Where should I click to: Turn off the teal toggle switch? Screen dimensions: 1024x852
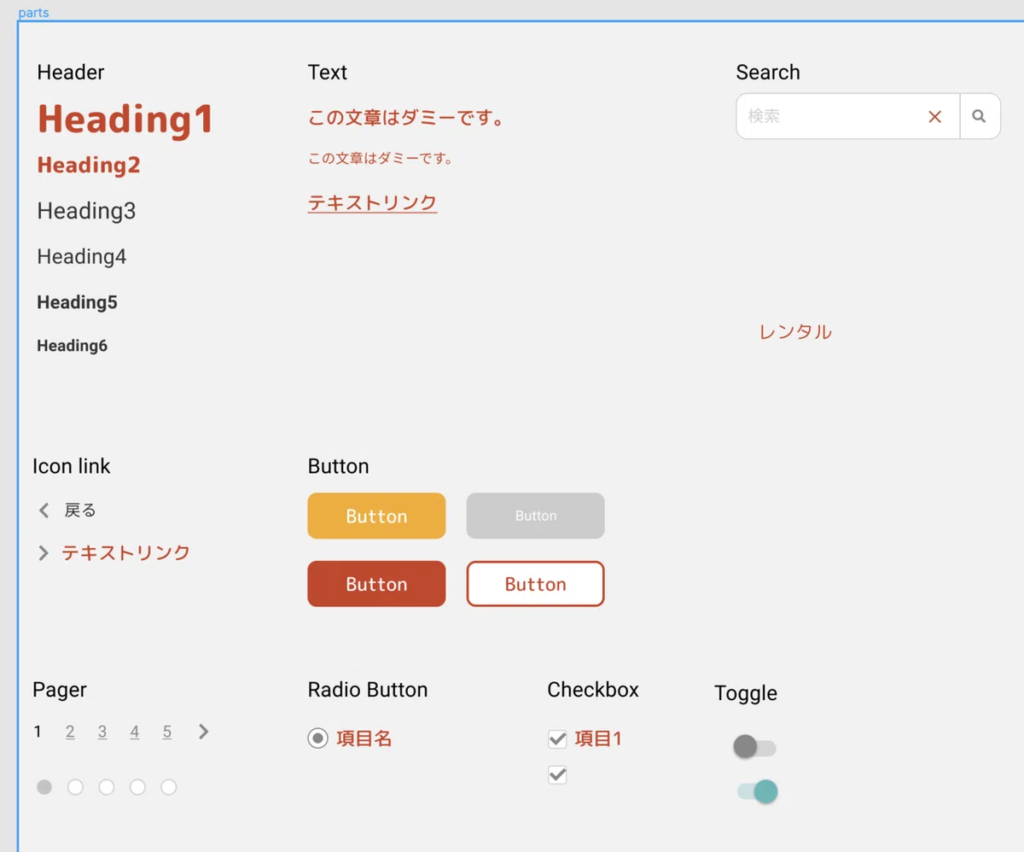pyautogui.click(x=758, y=792)
